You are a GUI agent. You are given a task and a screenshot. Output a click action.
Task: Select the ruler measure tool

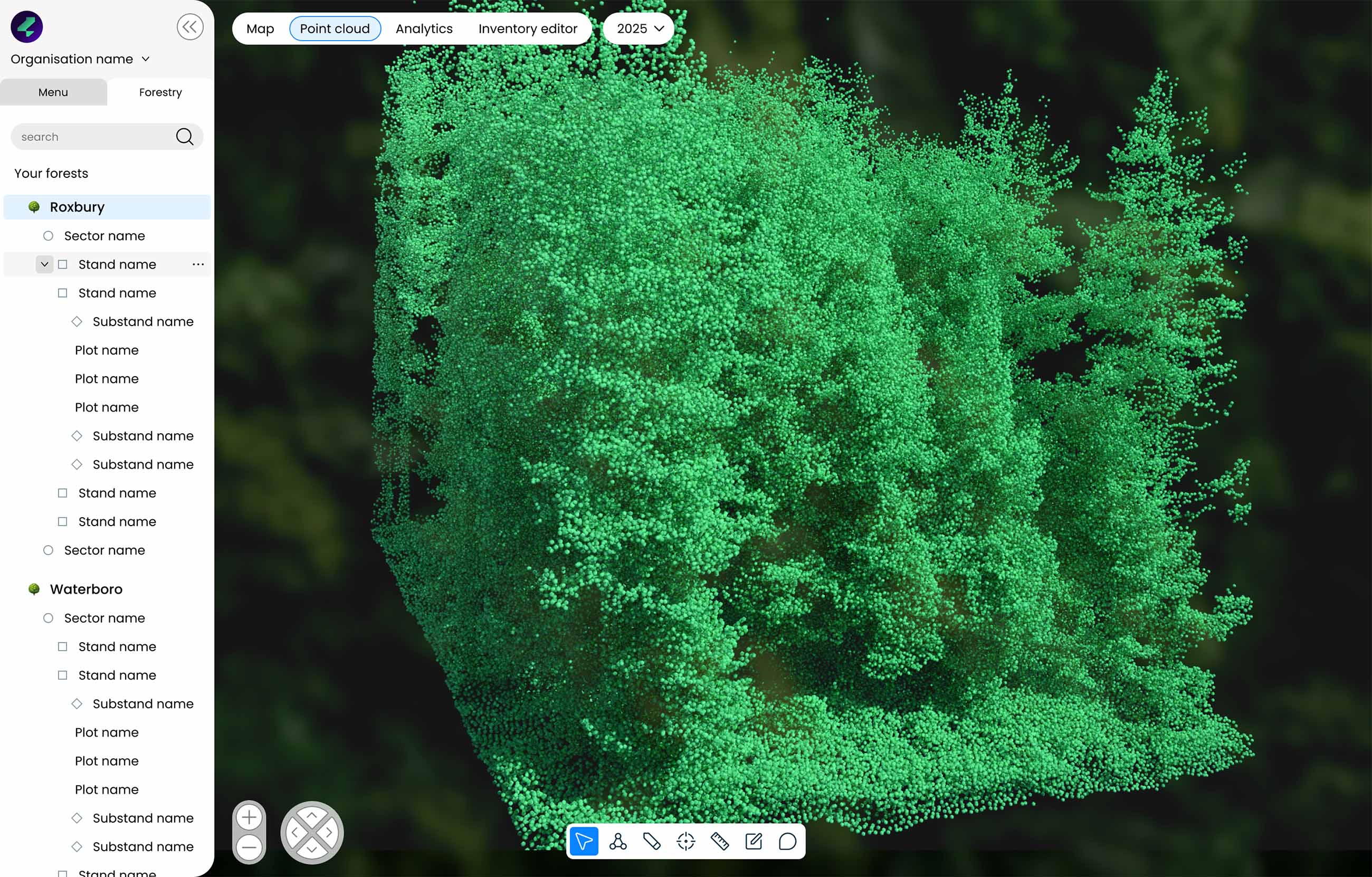pyautogui.click(x=720, y=841)
